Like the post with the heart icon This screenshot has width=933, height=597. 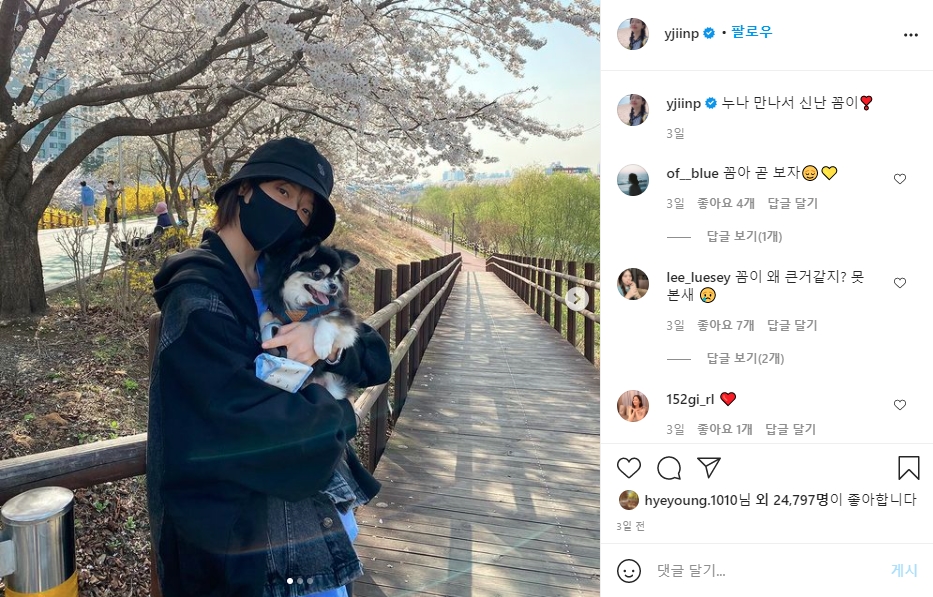click(628, 468)
